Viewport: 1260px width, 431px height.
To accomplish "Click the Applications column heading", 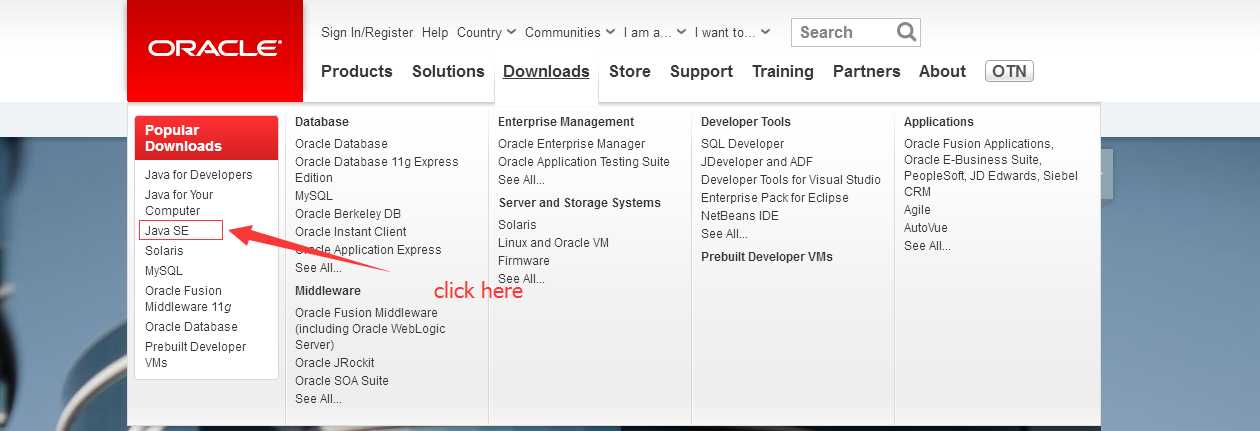I will pos(939,122).
